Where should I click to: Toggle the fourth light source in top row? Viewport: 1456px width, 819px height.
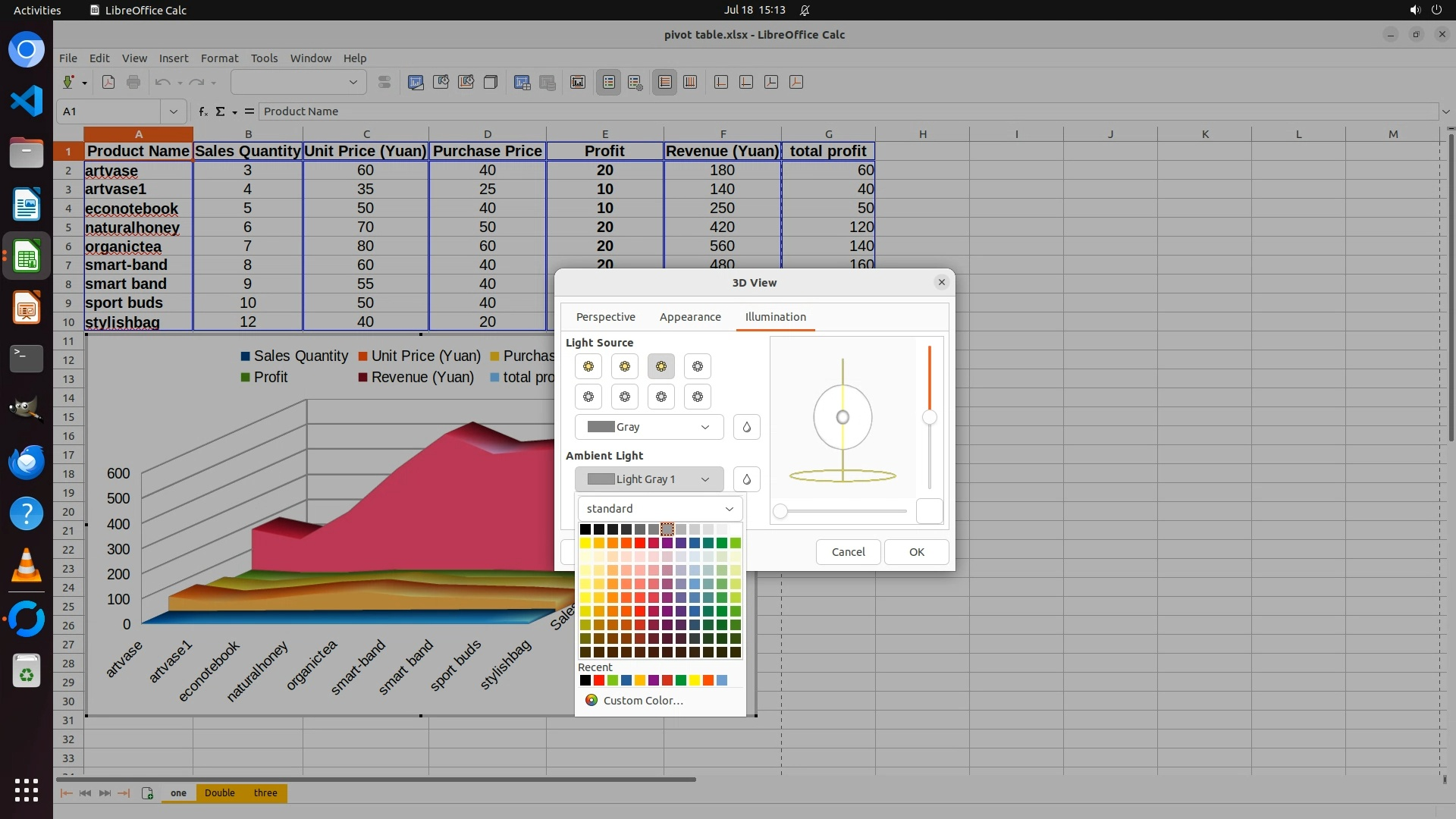697,366
